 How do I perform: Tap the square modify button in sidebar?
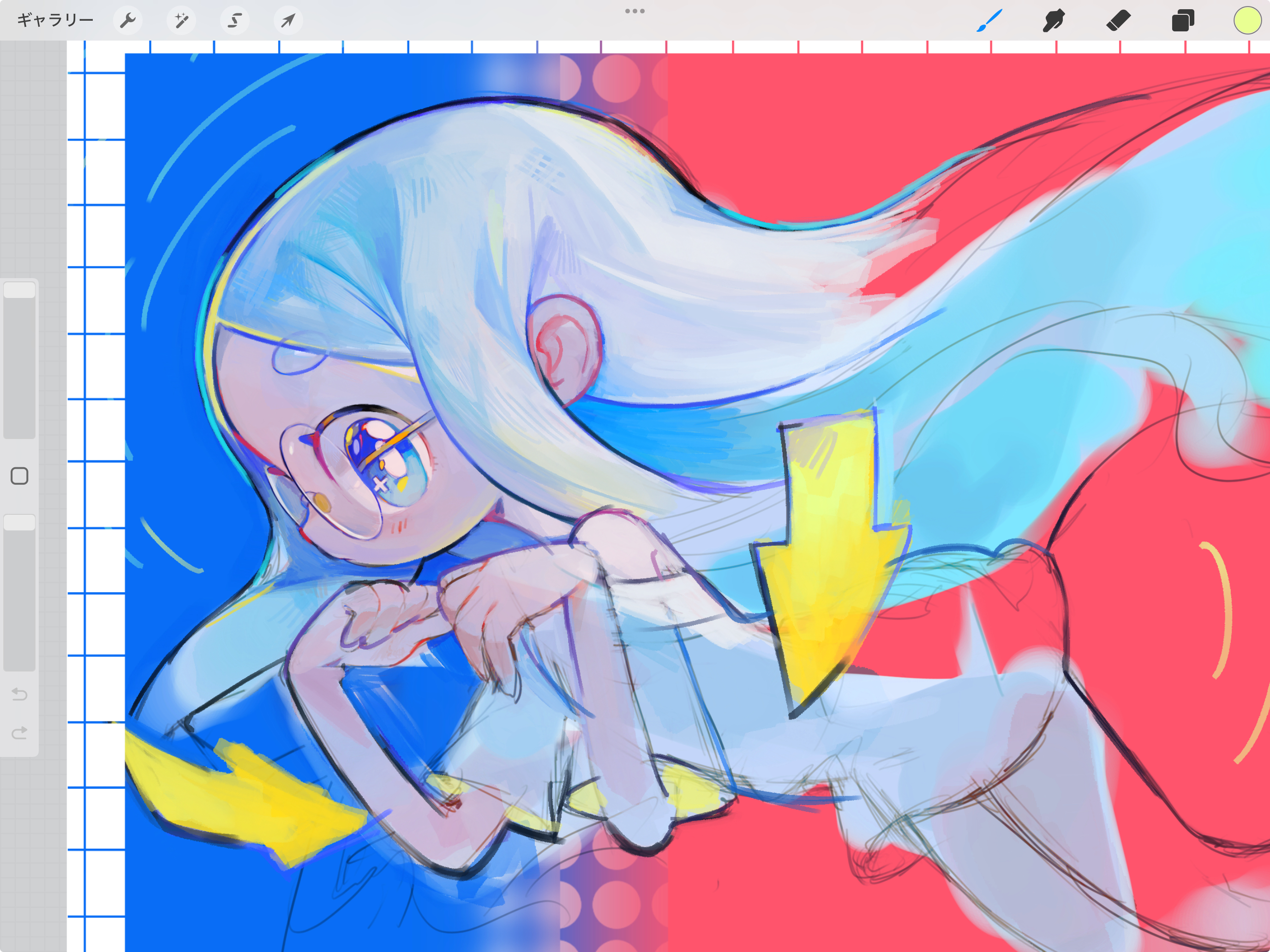(x=19, y=476)
